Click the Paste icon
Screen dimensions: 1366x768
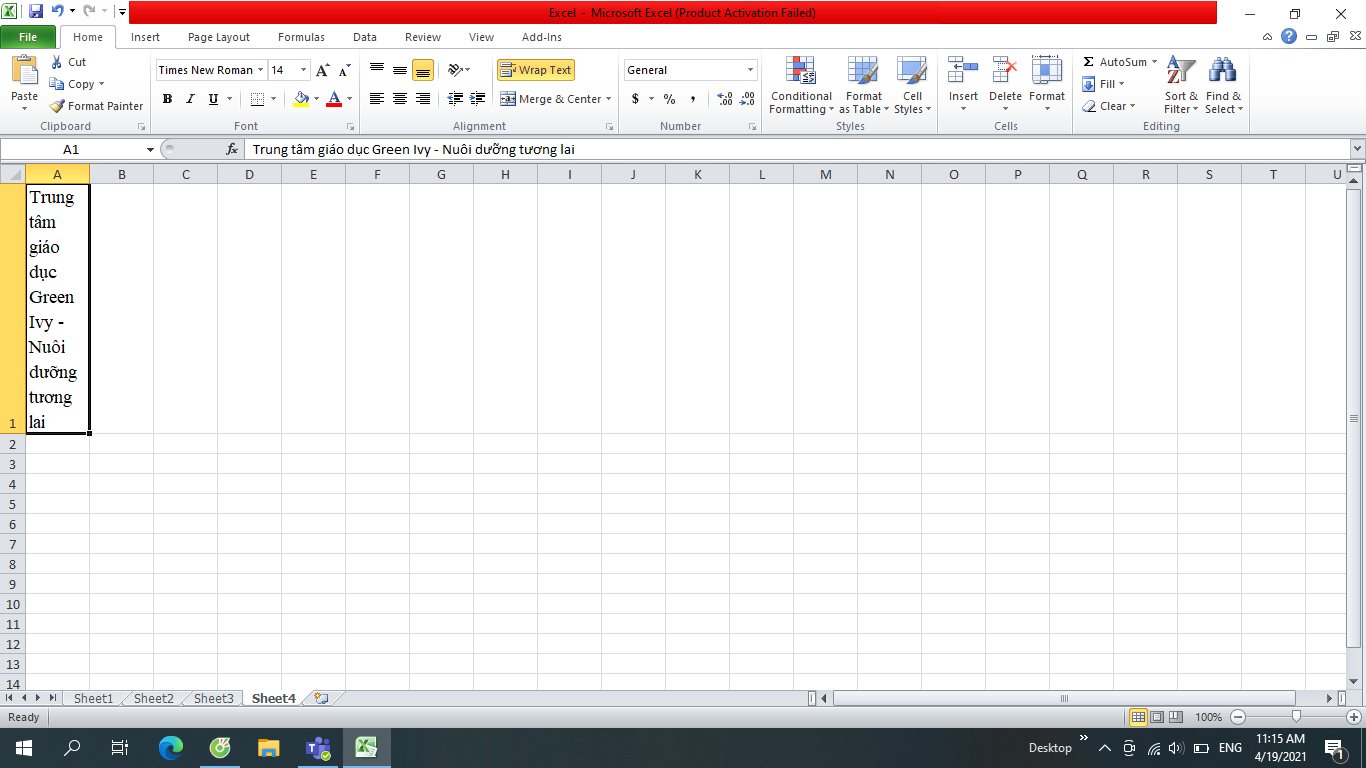pos(24,71)
